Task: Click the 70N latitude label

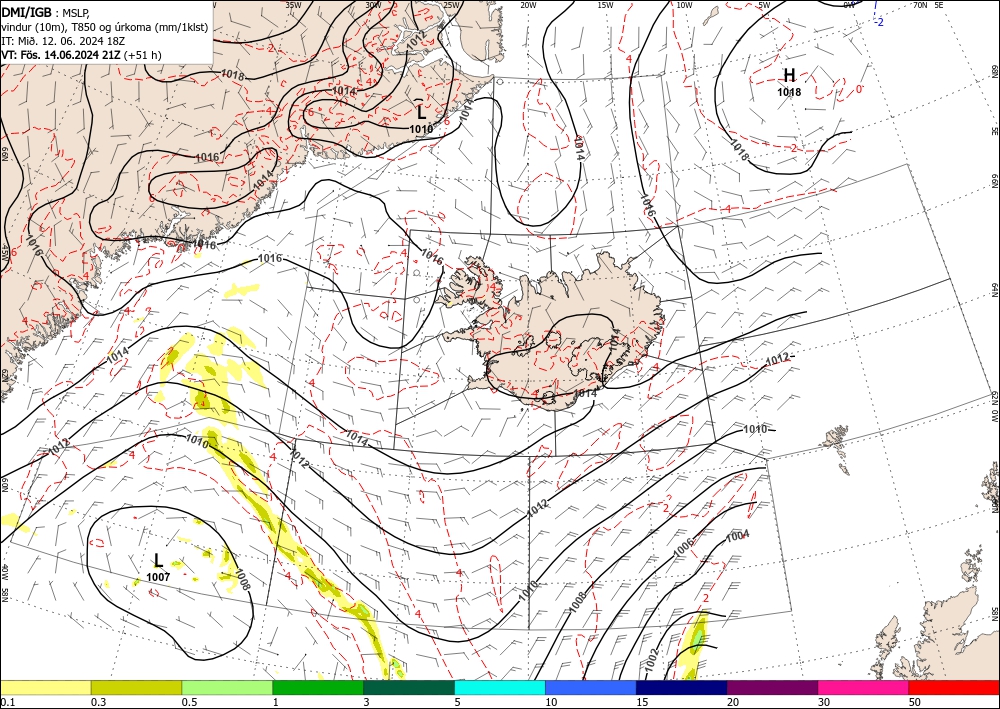Action: click(x=920, y=5)
